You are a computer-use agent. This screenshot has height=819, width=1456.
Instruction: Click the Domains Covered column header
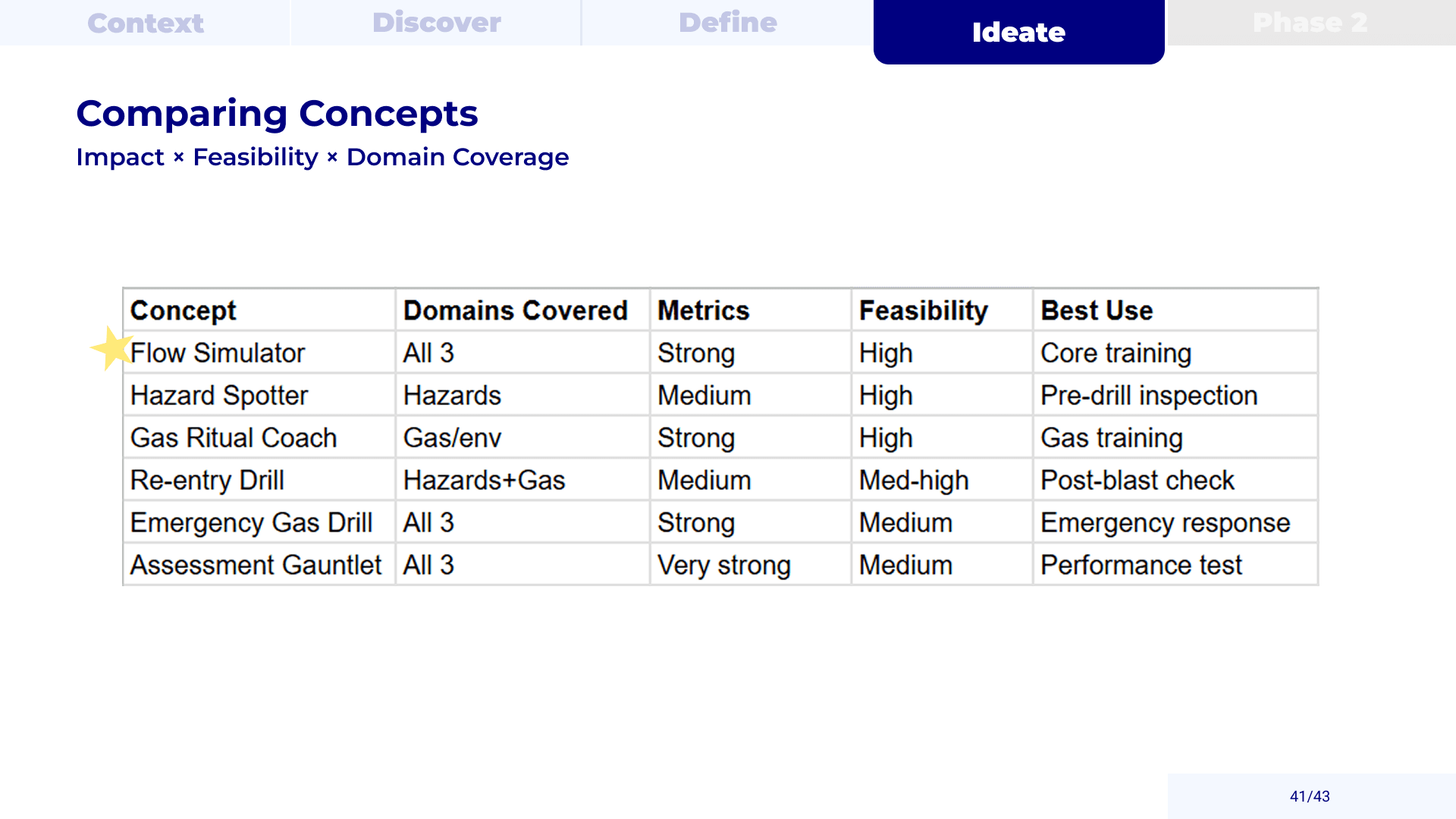coord(515,310)
